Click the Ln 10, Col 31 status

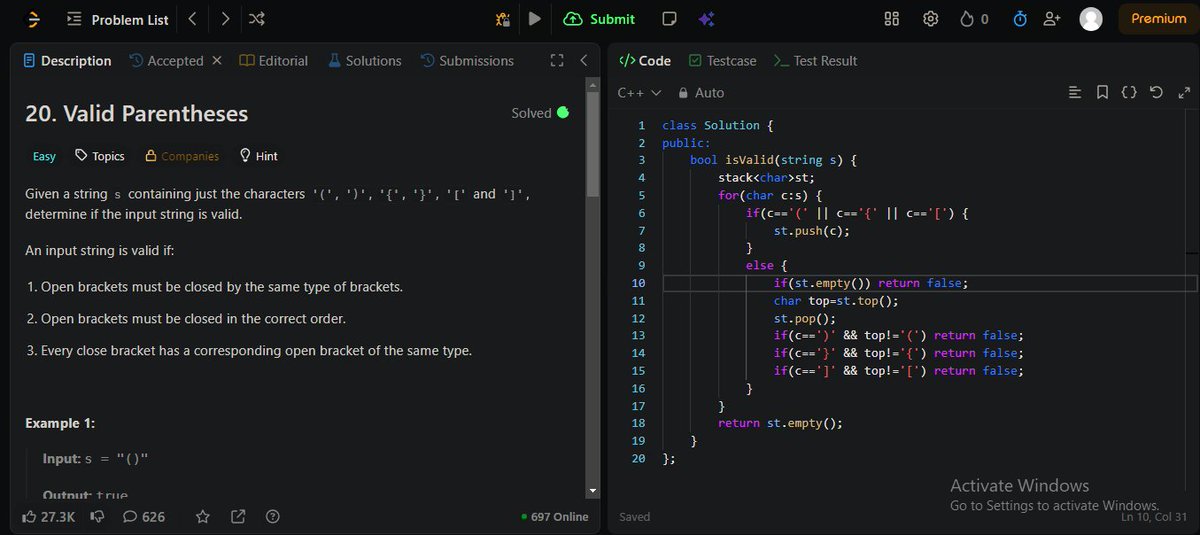coord(1155,516)
